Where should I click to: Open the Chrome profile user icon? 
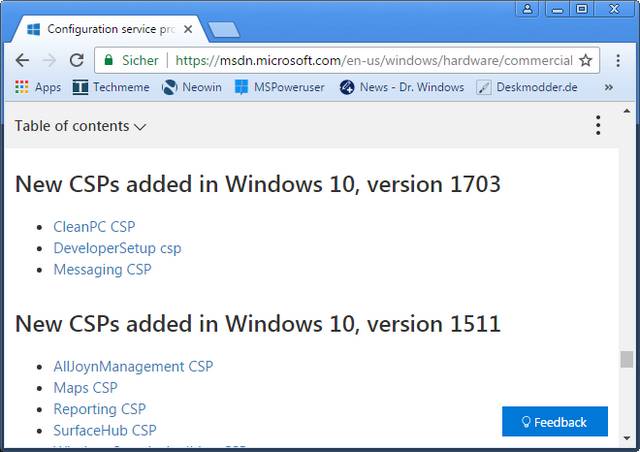coord(527,9)
